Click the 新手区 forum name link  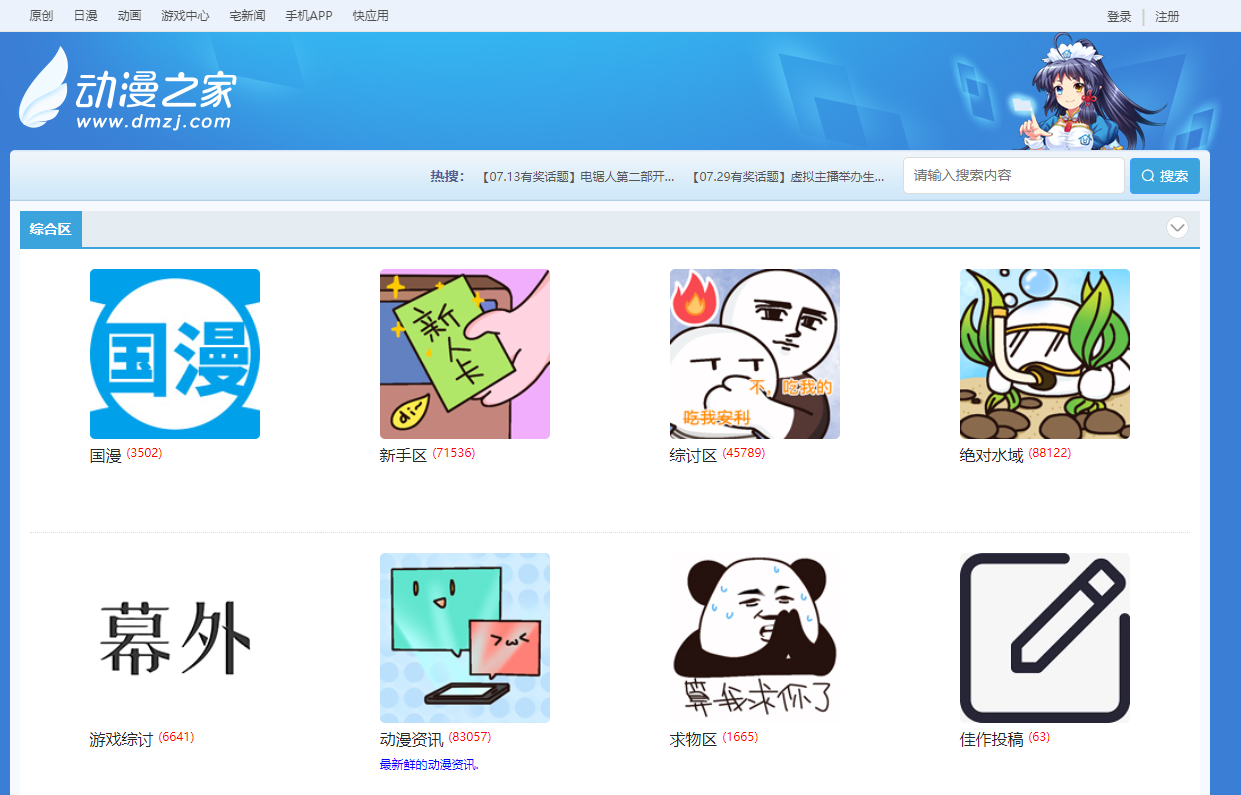coord(404,456)
